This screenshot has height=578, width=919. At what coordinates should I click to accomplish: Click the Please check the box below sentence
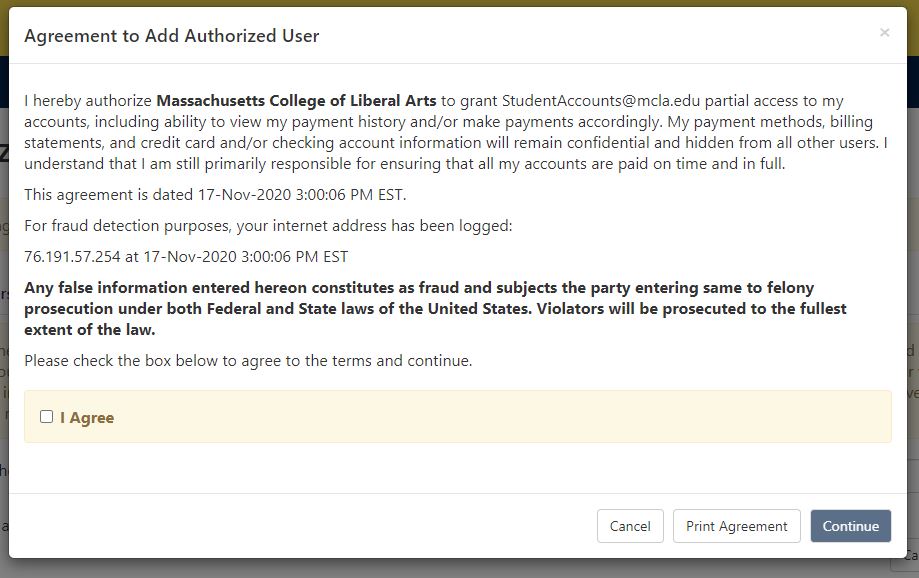click(248, 361)
